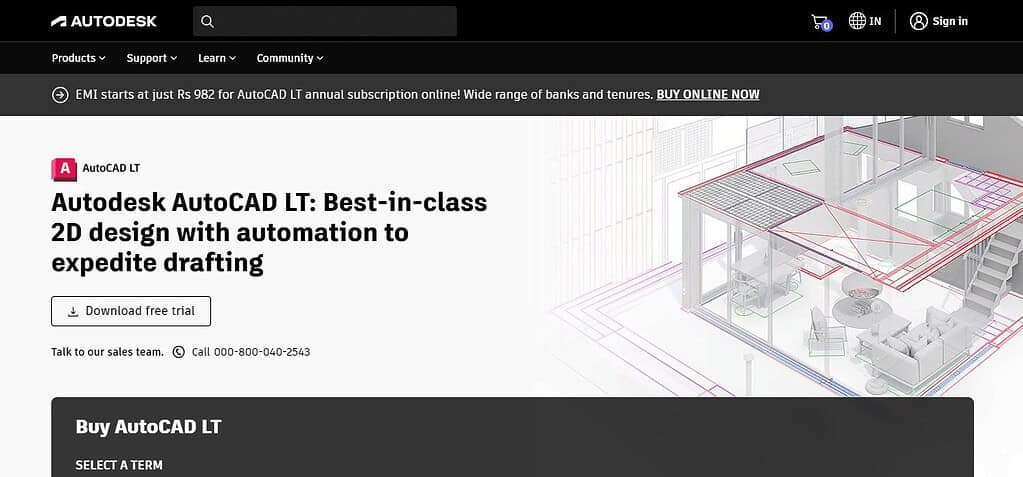The height and width of the screenshot is (477, 1023).
Task: Click the Autodesk logo
Action: [104, 22]
